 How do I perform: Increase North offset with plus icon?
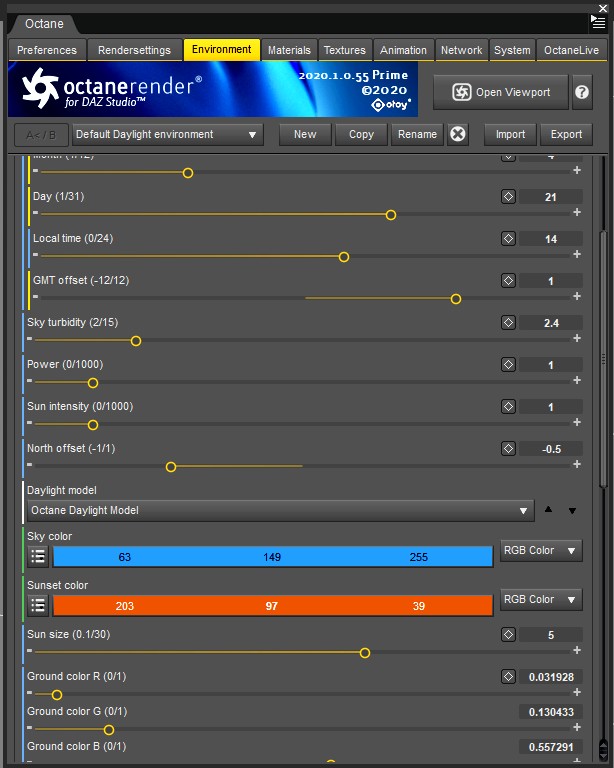(x=577, y=464)
